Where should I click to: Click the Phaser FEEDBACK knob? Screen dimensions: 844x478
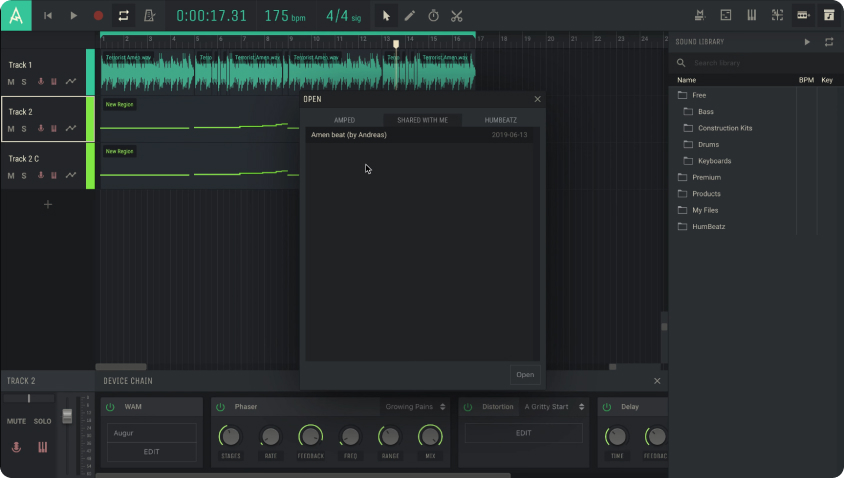click(310, 436)
